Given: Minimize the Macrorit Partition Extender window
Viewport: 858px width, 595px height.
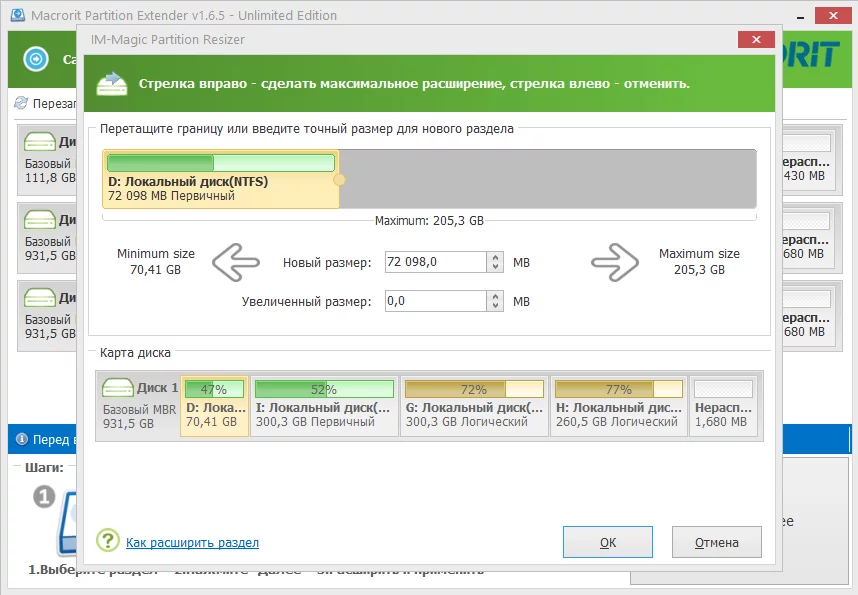Looking at the screenshot, I should point(801,16).
